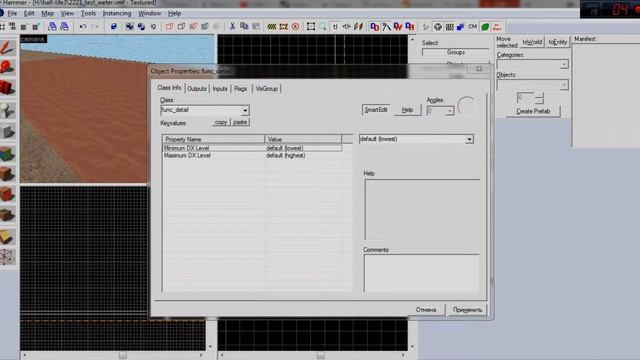
Task: Switch to the Flags tab
Action: (241, 89)
